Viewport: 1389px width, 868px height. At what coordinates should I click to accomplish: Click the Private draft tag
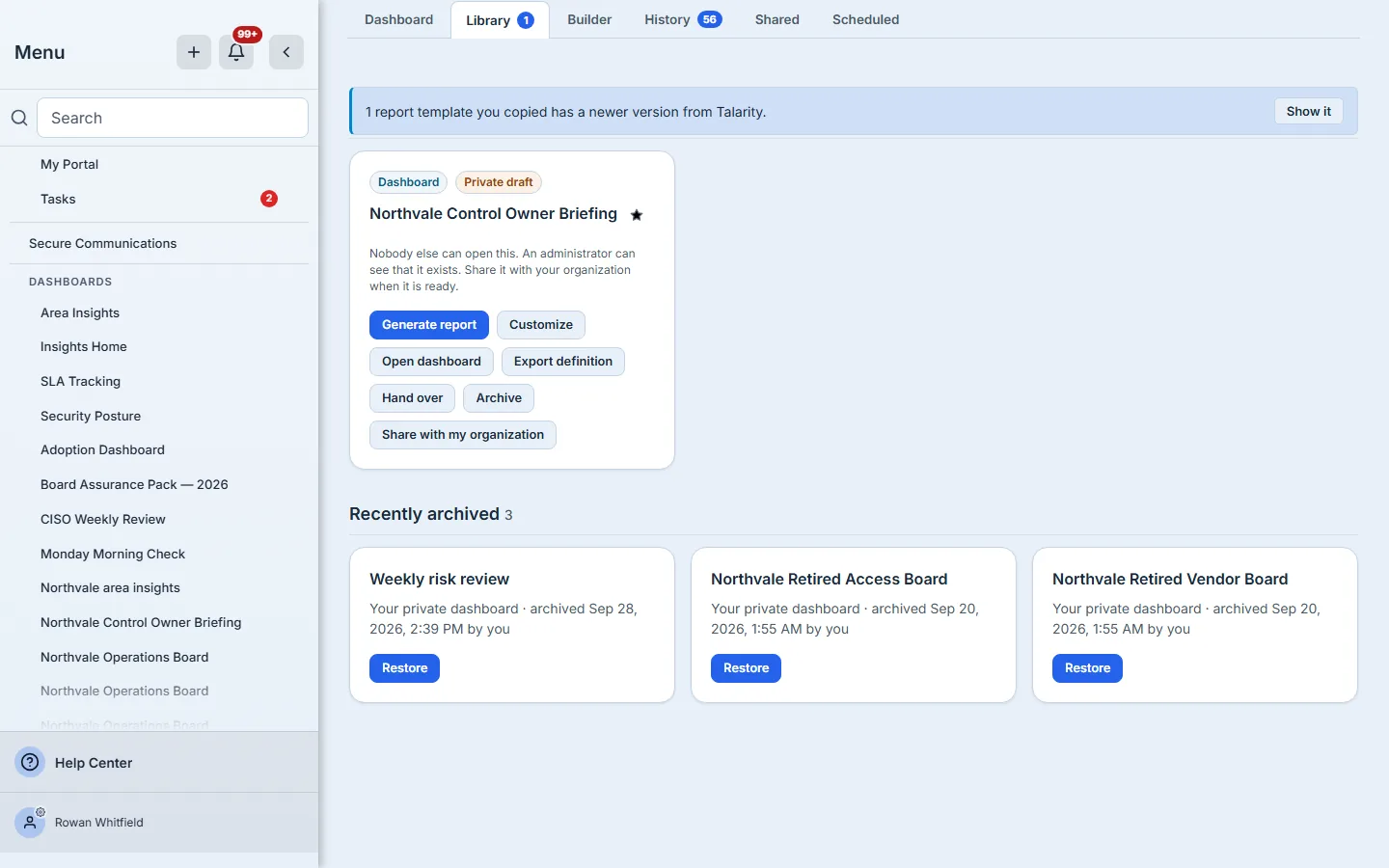coord(499,182)
